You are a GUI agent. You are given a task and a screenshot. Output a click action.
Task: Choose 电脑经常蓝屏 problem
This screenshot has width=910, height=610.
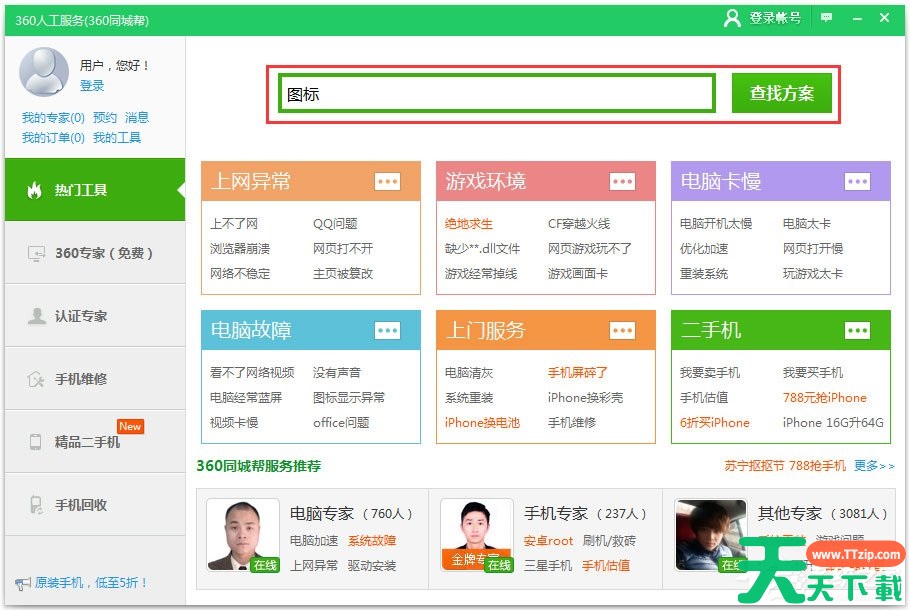tap(246, 398)
